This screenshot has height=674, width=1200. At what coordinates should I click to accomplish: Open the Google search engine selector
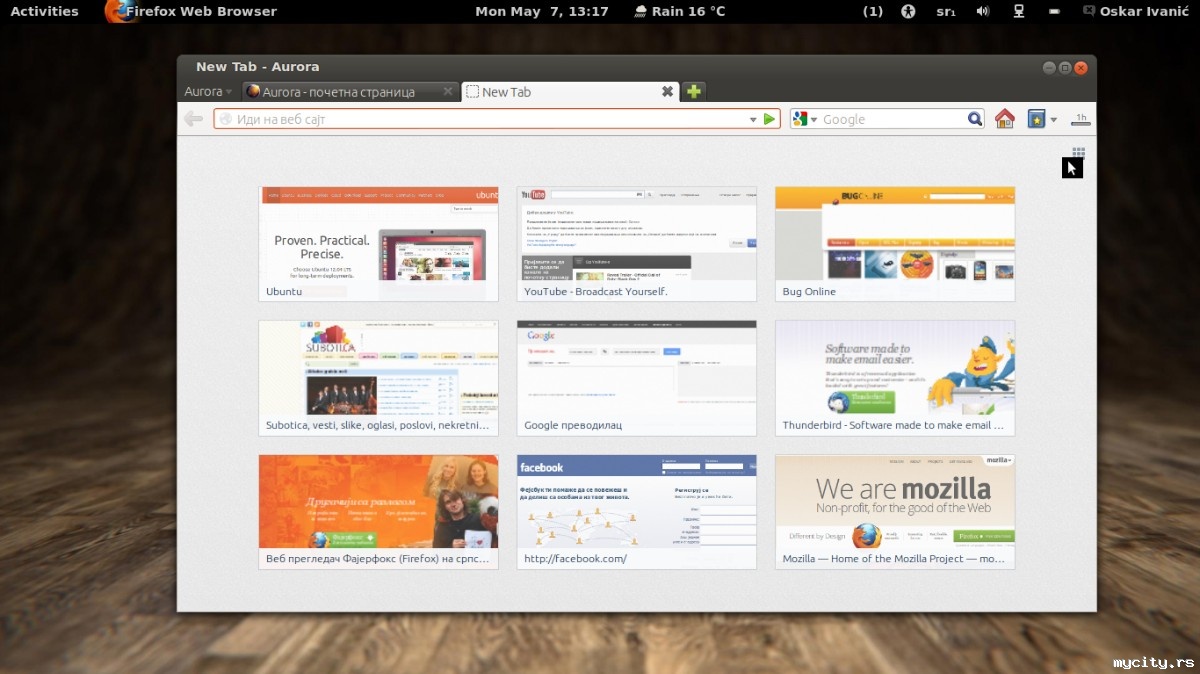click(x=805, y=119)
